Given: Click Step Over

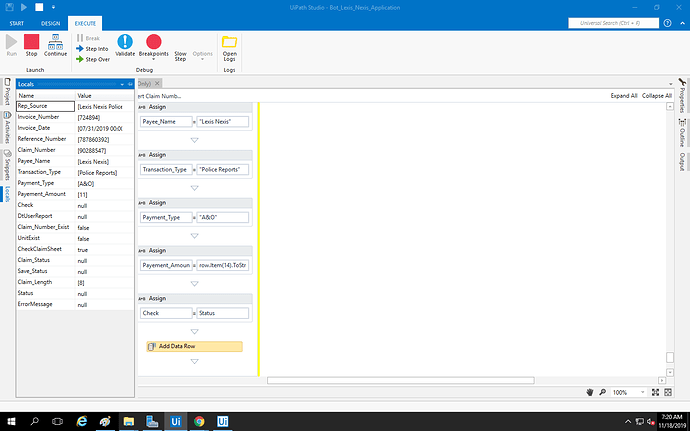Looking at the screenshot, I should click(x=93, y=59).
